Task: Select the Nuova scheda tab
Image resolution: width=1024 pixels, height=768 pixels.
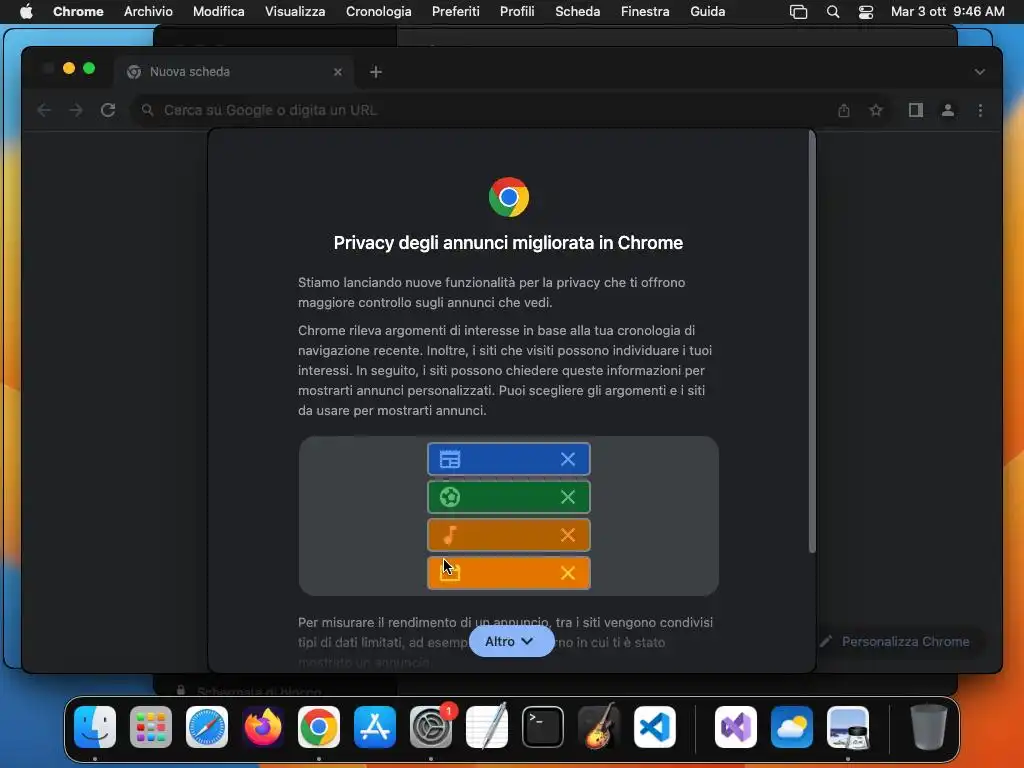Action: (x=235, y=72)
